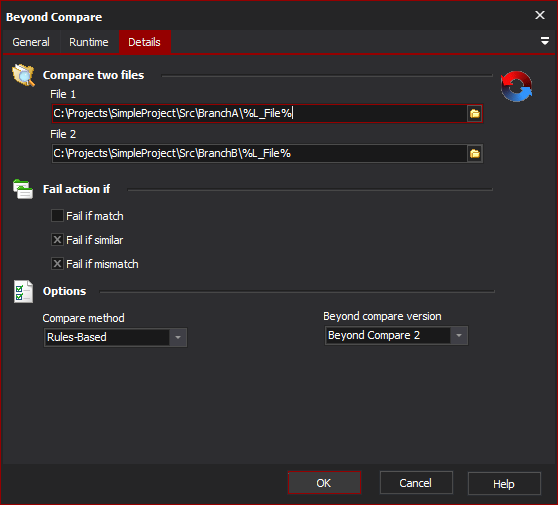Browse for File 2 with folder icon

(x=474, y=154)
